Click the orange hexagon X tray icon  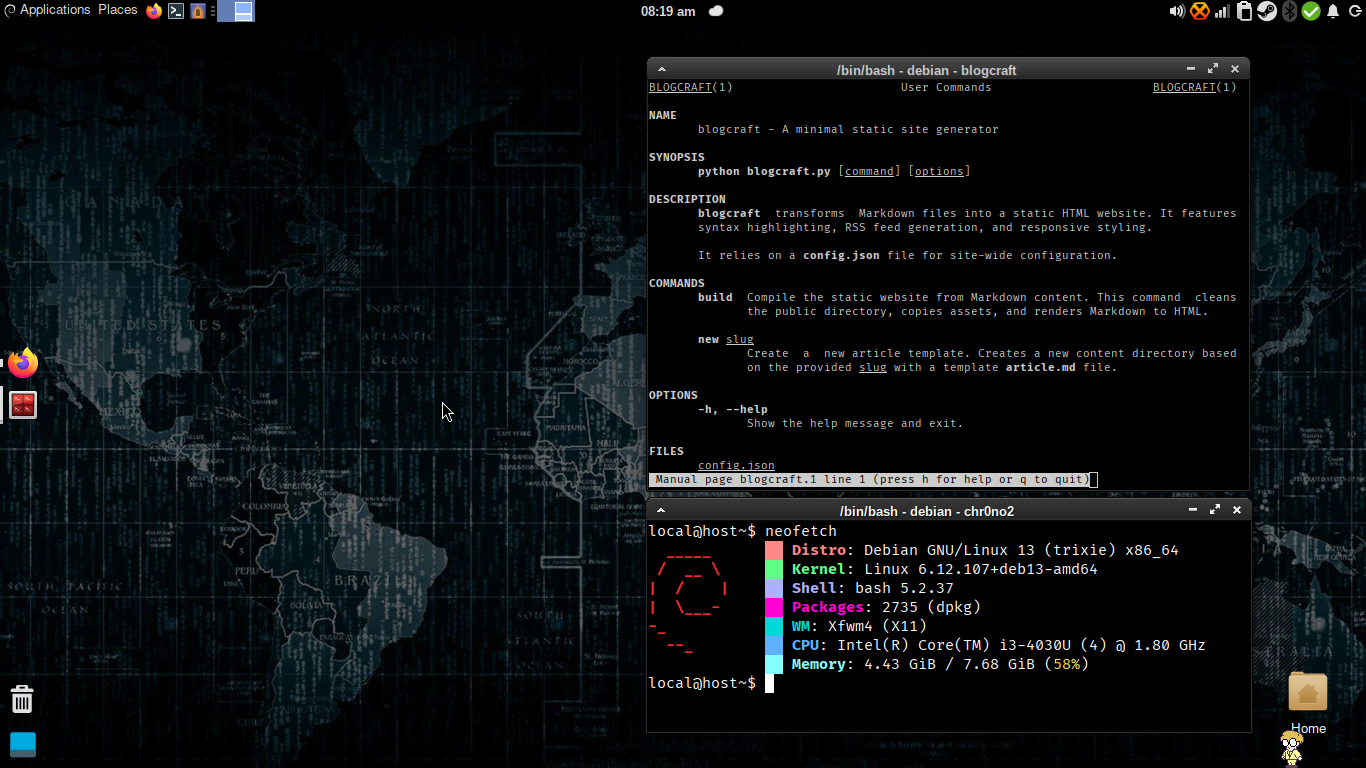coord(1199,11)
